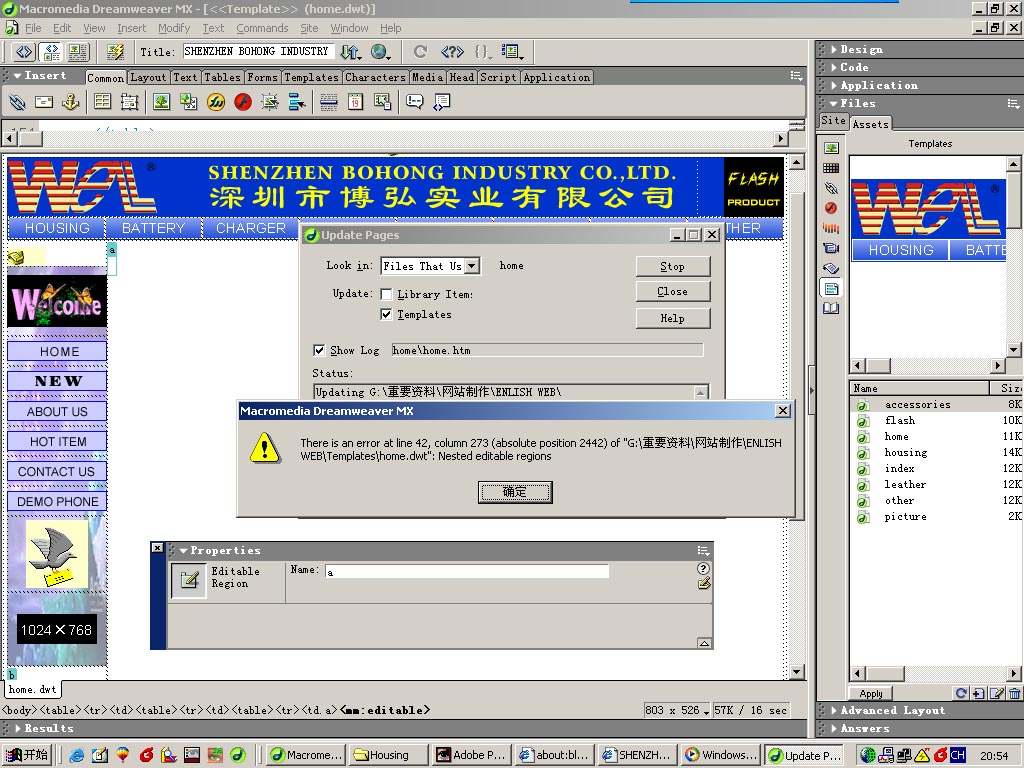Click the Insert Table icon
Image resolution: width=1024 pixels, height=768 pixels.
102,102
